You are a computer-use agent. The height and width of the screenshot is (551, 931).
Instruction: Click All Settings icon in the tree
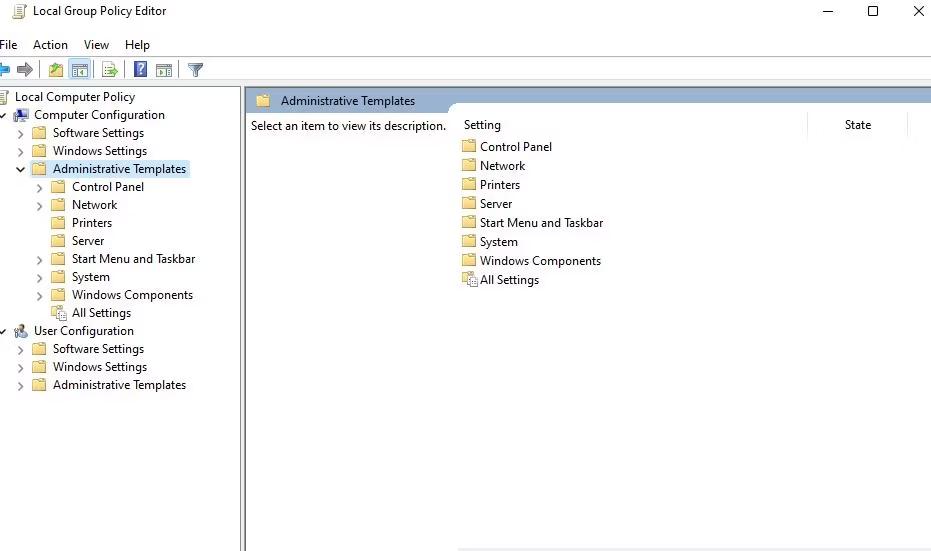pyautogui.click(x=59, y=313)
